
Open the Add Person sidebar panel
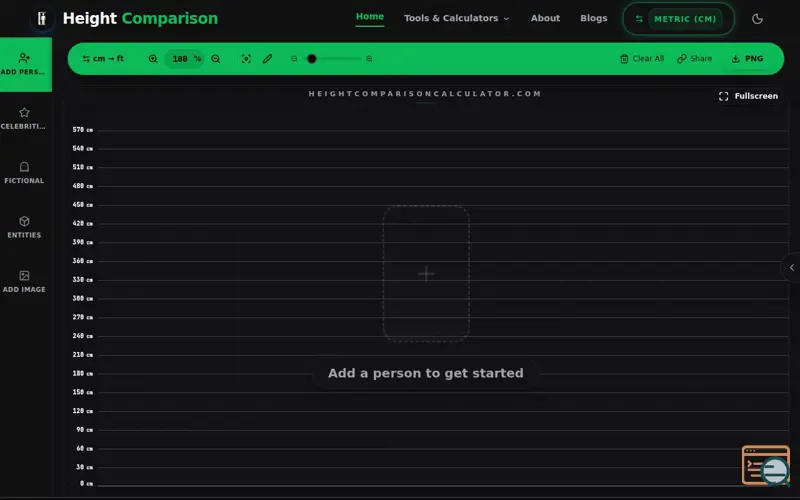point(24,64)
